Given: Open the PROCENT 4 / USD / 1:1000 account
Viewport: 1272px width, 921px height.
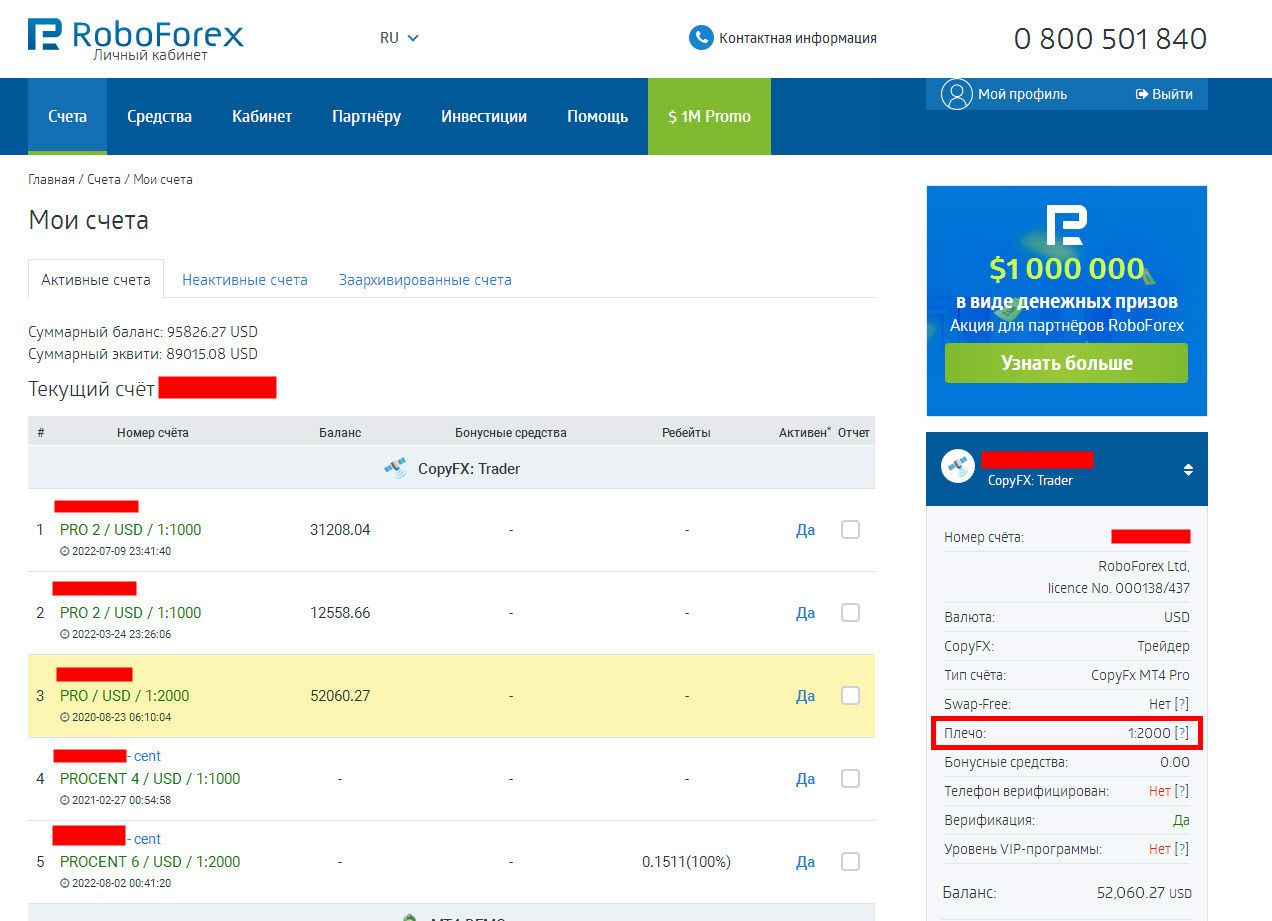Looking at the screenshot, I should coord(150,779).
